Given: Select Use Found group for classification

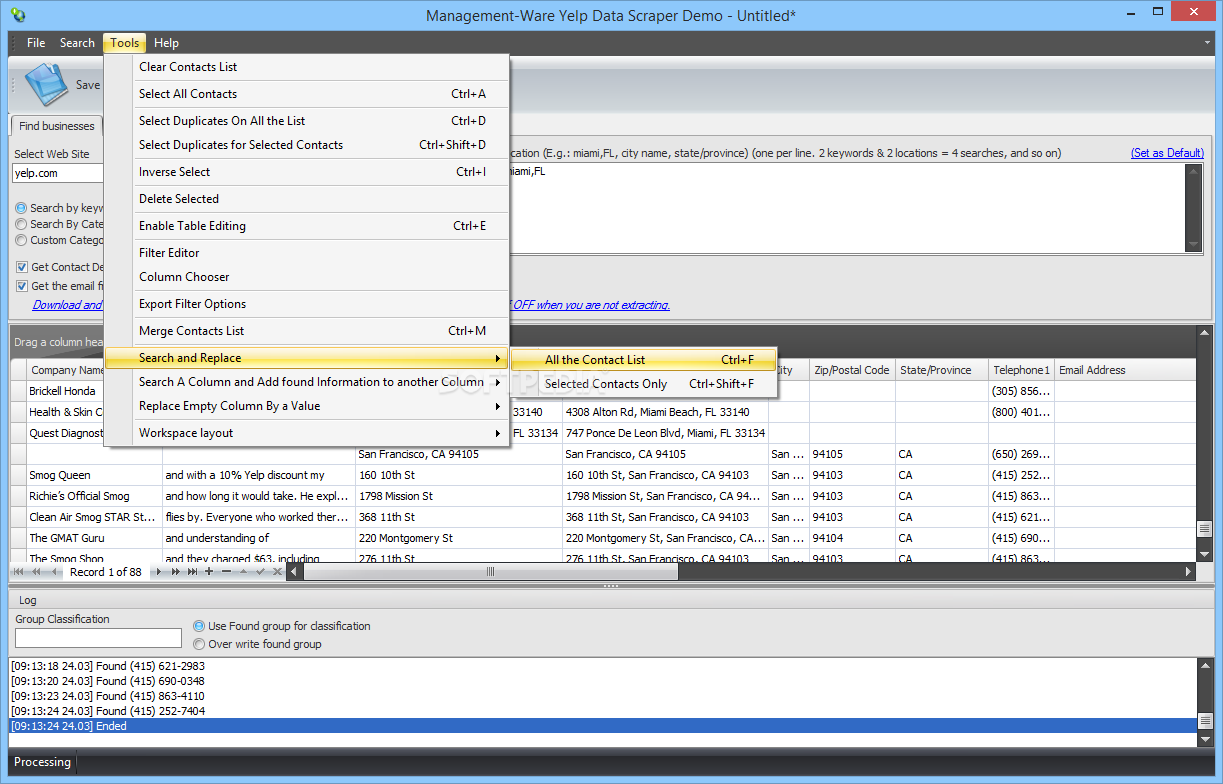Looking at the screenshot, I should pyautogui.click(x=199, y=626).
